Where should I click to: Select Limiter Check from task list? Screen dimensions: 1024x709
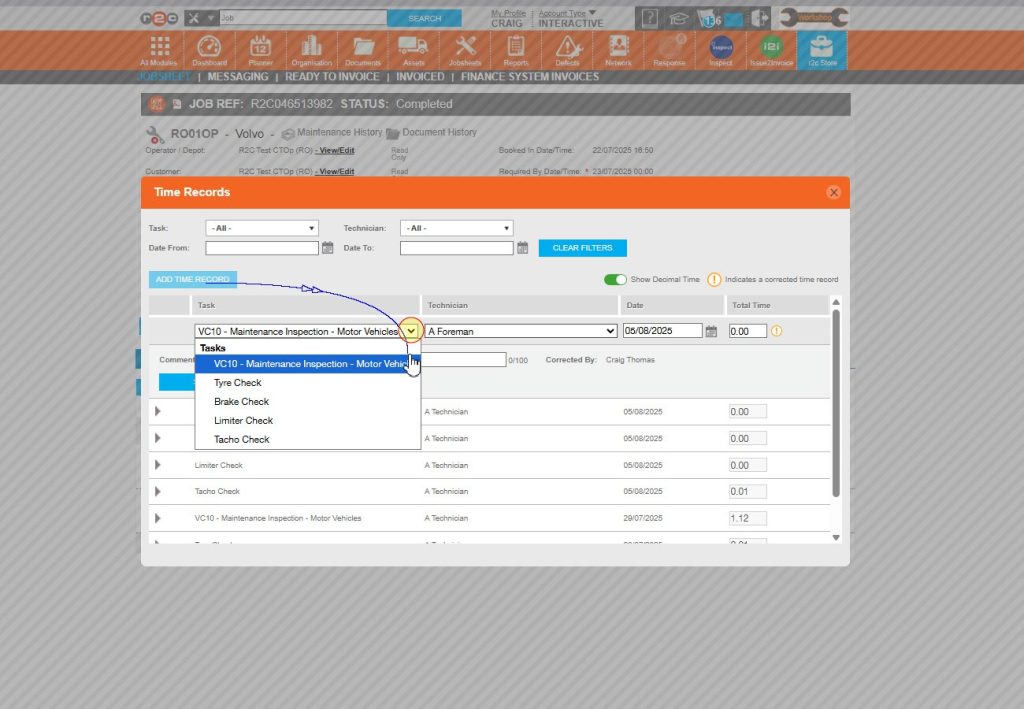coord(308,420)
